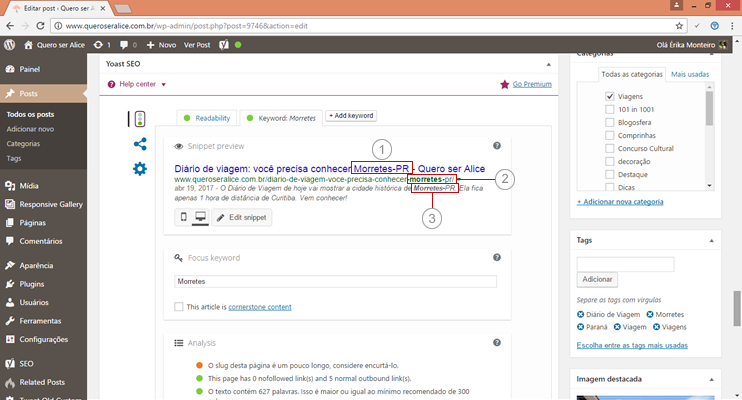The width and height of the screenshot is (742, 400).
Task: Check the decoração category
Action: [x=610, y=161]
